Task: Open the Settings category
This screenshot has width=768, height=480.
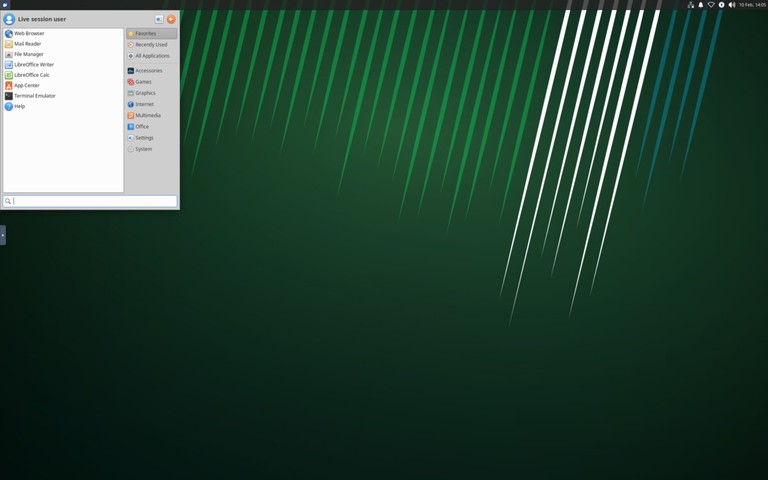Action: (151, 138)
